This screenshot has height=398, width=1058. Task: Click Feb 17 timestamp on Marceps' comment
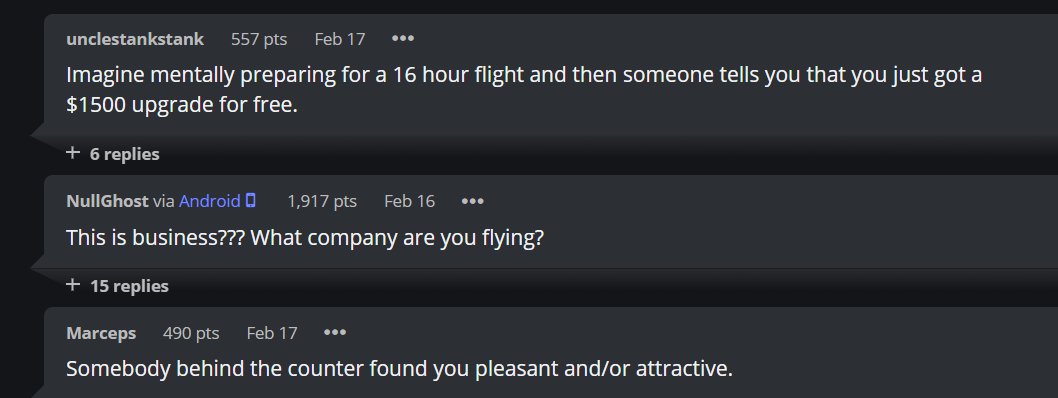point(272,333)
